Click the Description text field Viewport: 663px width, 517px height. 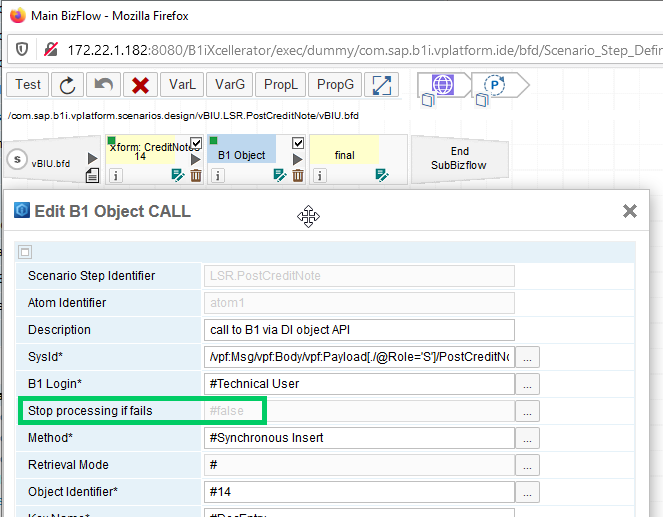coord(359,330)
